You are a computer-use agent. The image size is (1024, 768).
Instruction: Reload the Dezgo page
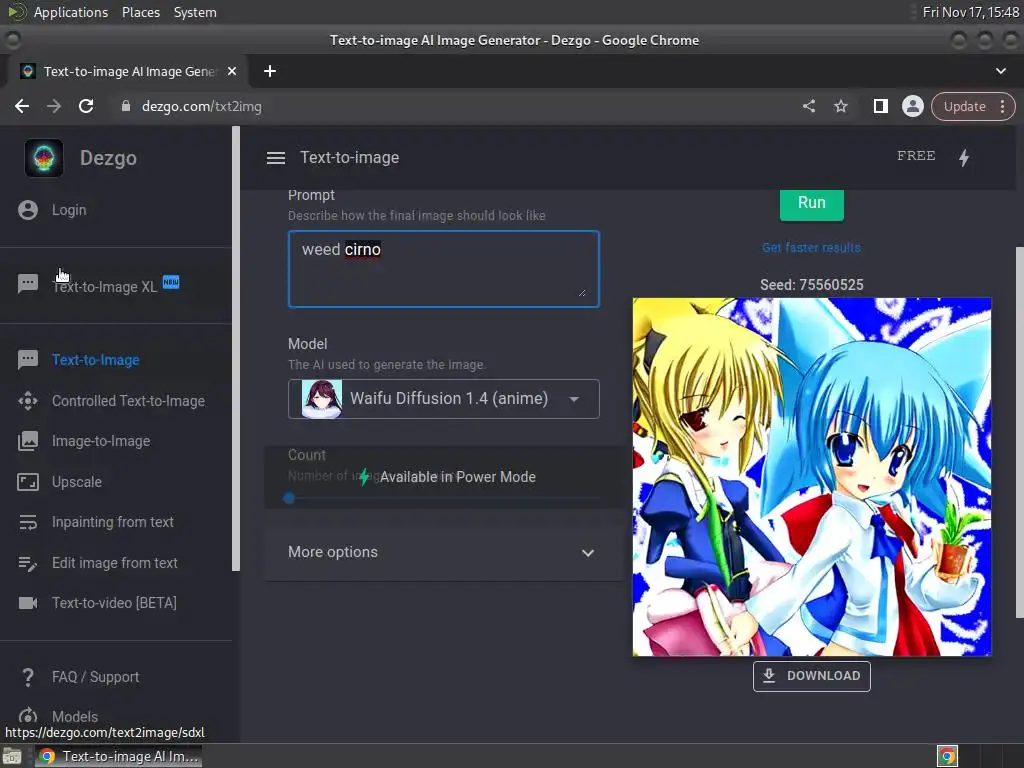(86, 106)
